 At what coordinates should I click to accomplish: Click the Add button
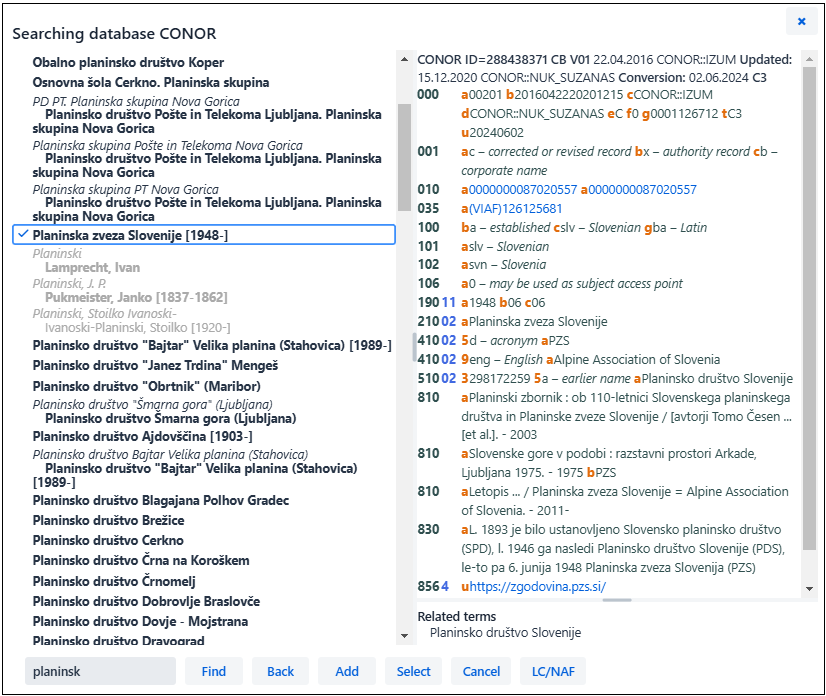click(x=347, y=671)
